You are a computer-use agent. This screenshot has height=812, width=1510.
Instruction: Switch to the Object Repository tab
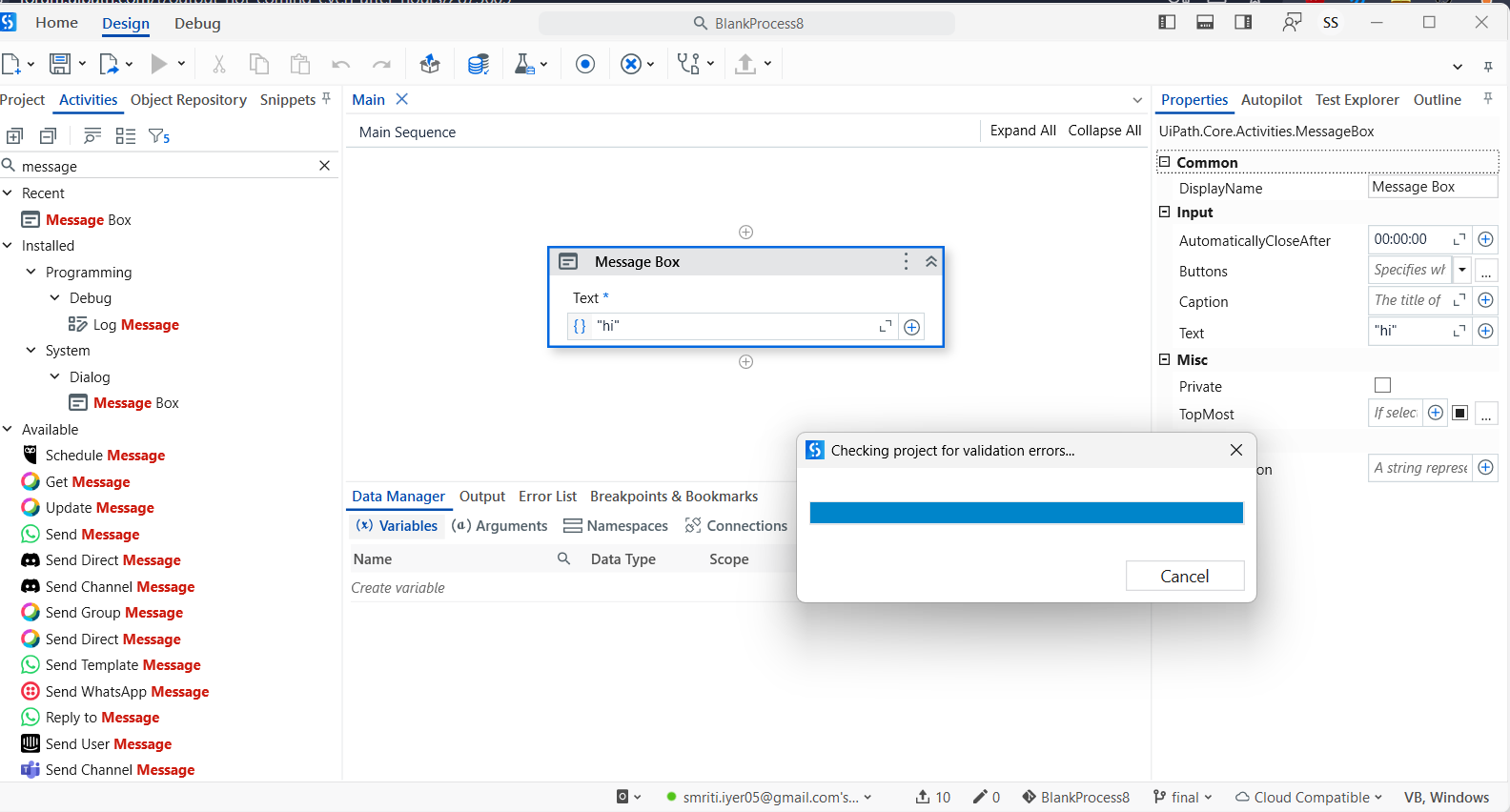click(189, 99)
